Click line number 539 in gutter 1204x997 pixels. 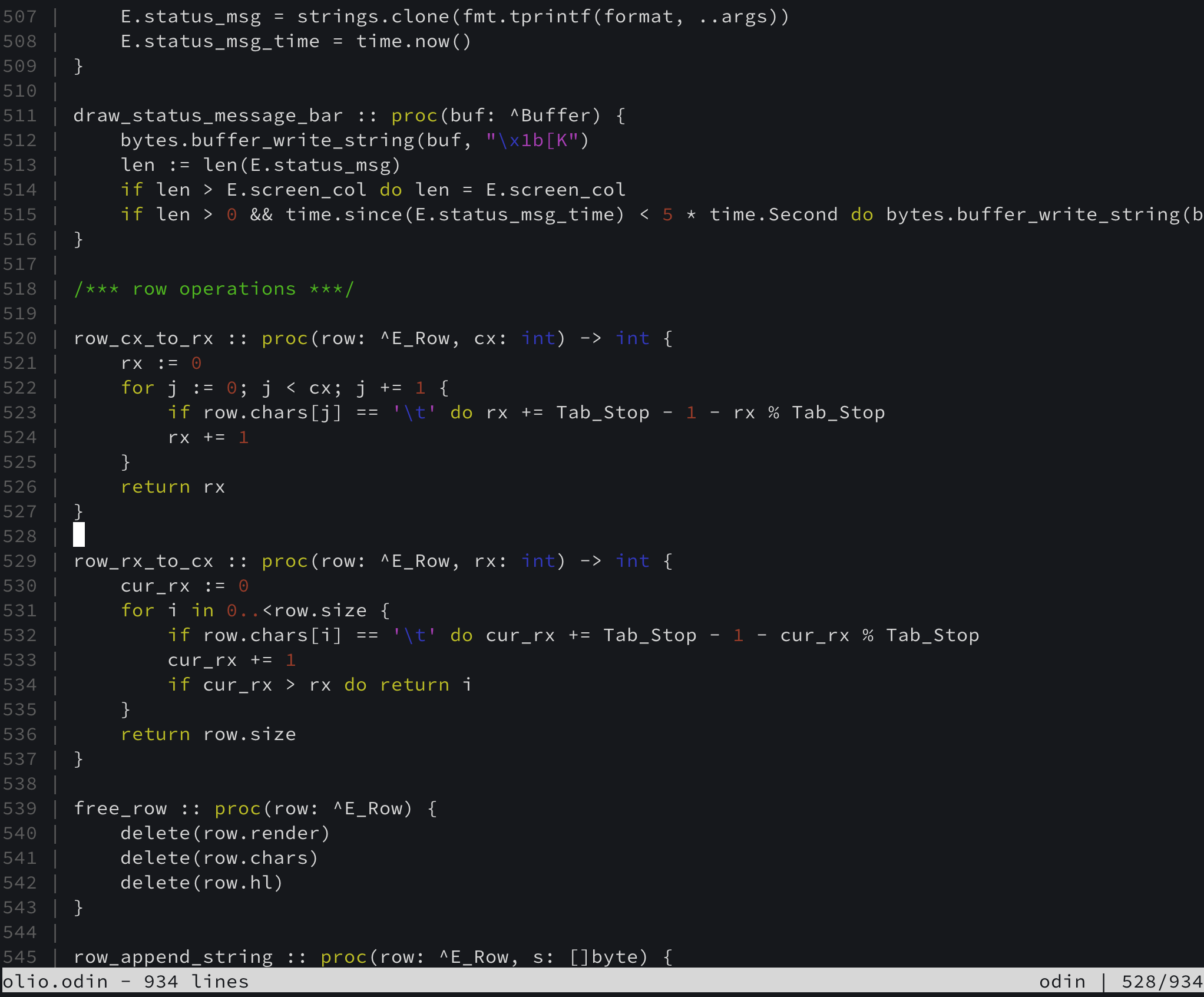pyautogui.click(x=20, y=808)
